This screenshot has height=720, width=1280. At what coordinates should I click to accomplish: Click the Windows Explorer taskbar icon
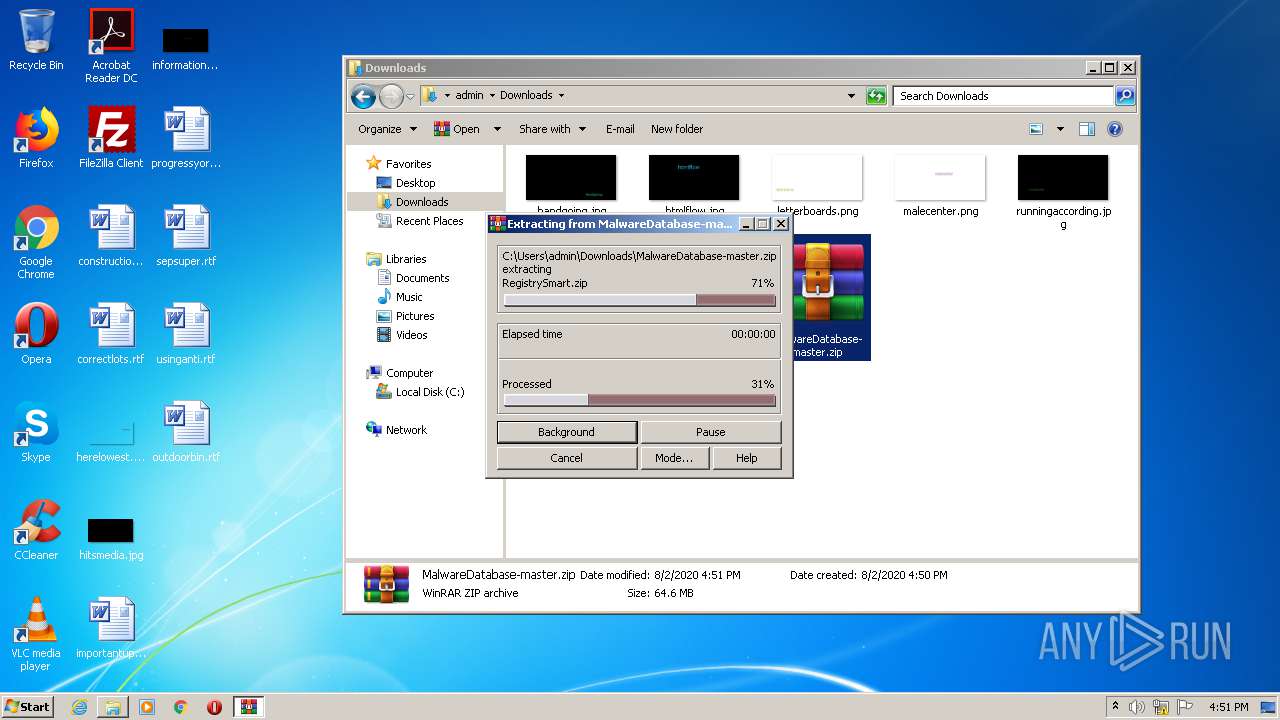[x=113, y=707]
